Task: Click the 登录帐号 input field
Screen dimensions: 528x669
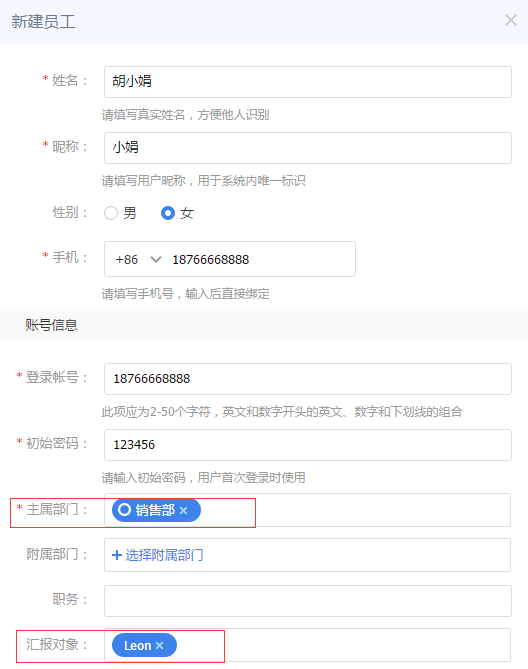Action: coord(308,379)
